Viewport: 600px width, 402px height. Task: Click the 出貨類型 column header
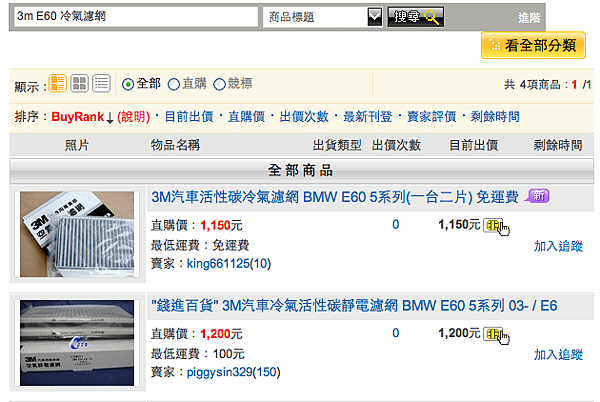coord(337,145)
